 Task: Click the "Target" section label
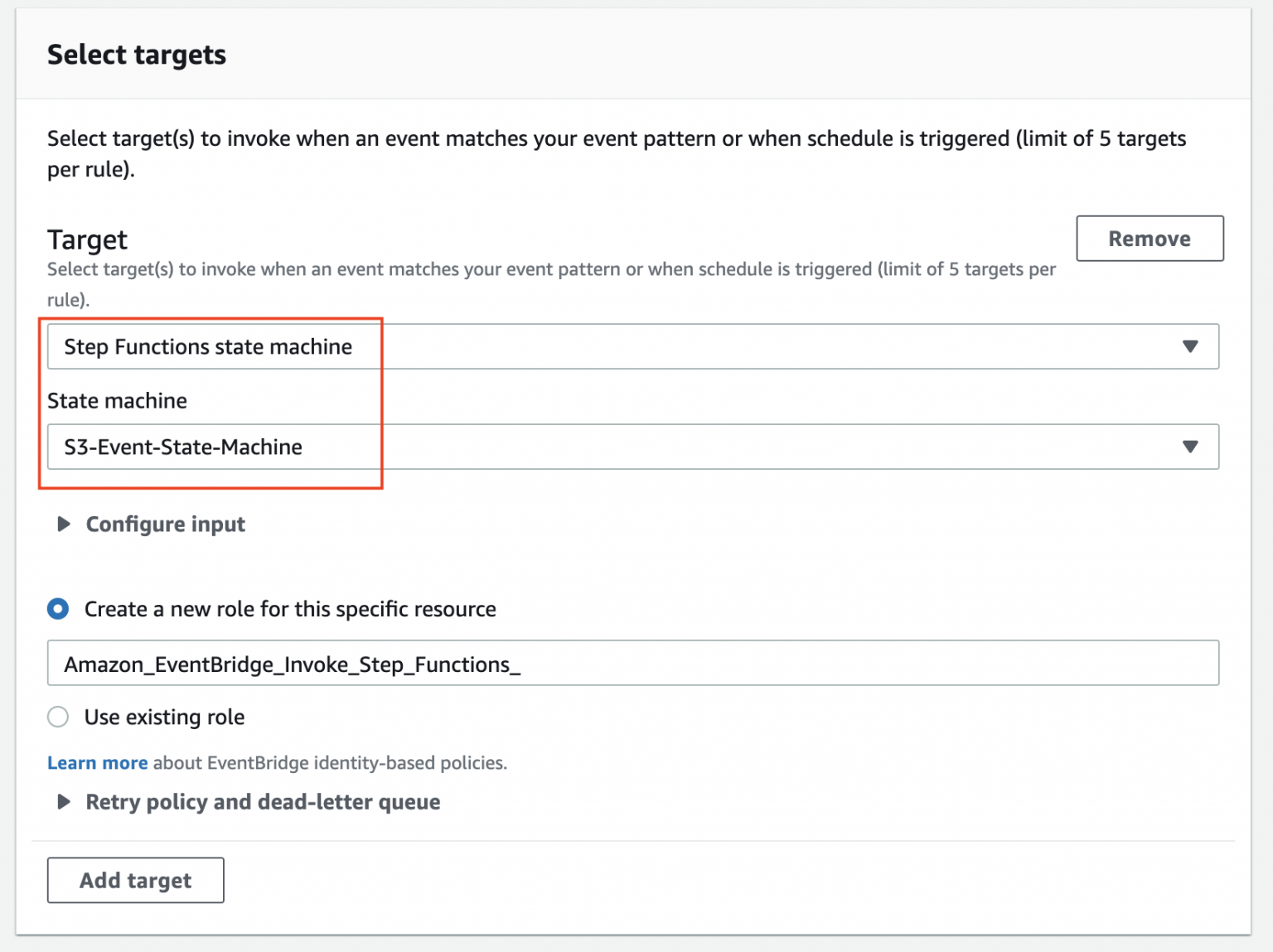click(87, 239)
